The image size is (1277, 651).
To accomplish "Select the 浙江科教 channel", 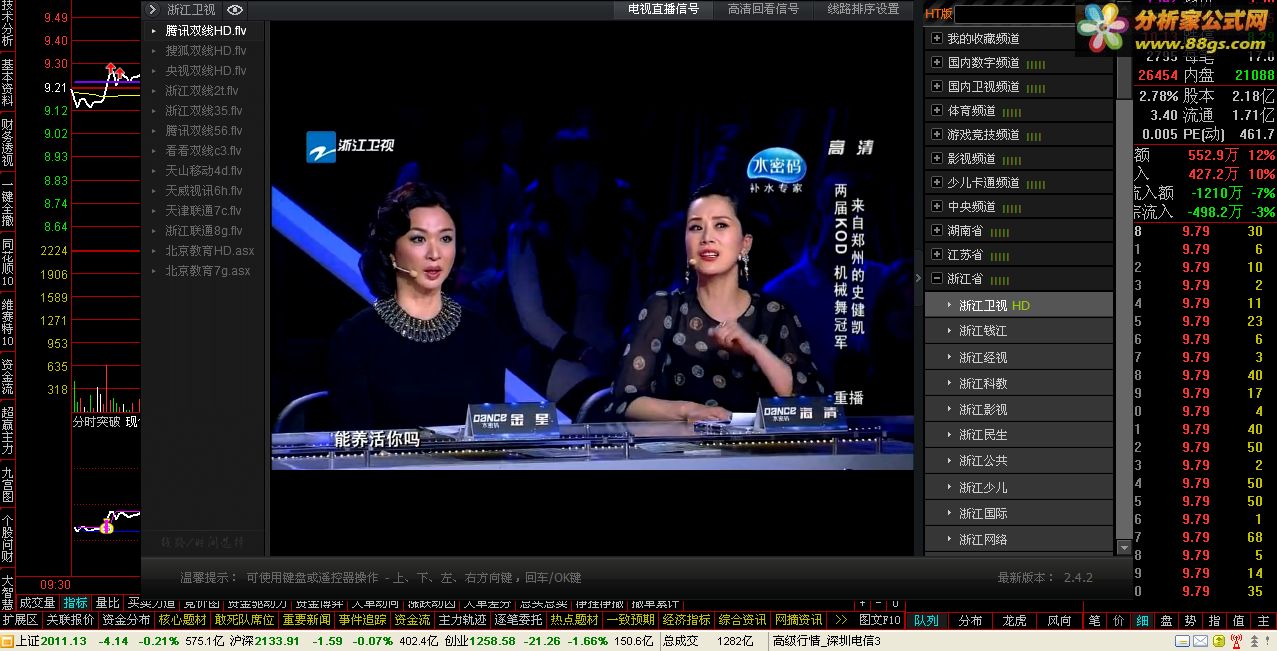I will click(1018, 383).
